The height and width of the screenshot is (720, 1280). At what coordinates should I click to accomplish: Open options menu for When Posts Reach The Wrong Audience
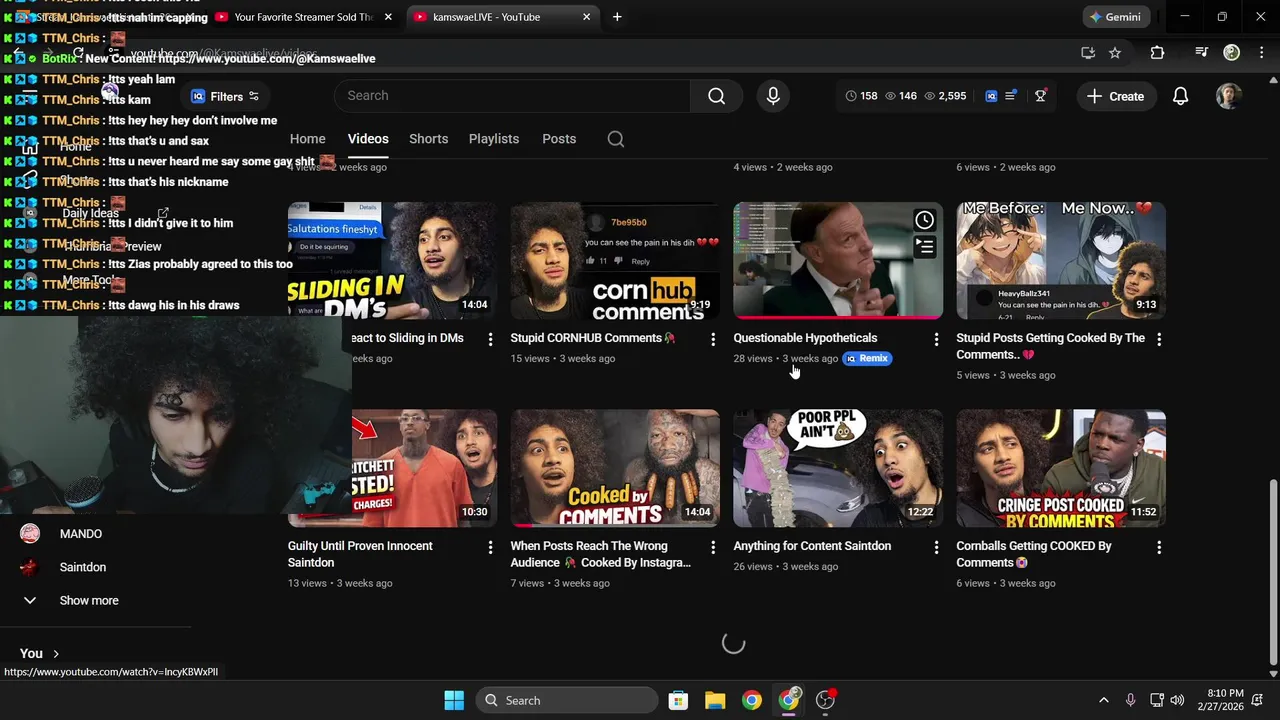coord(713,548)
